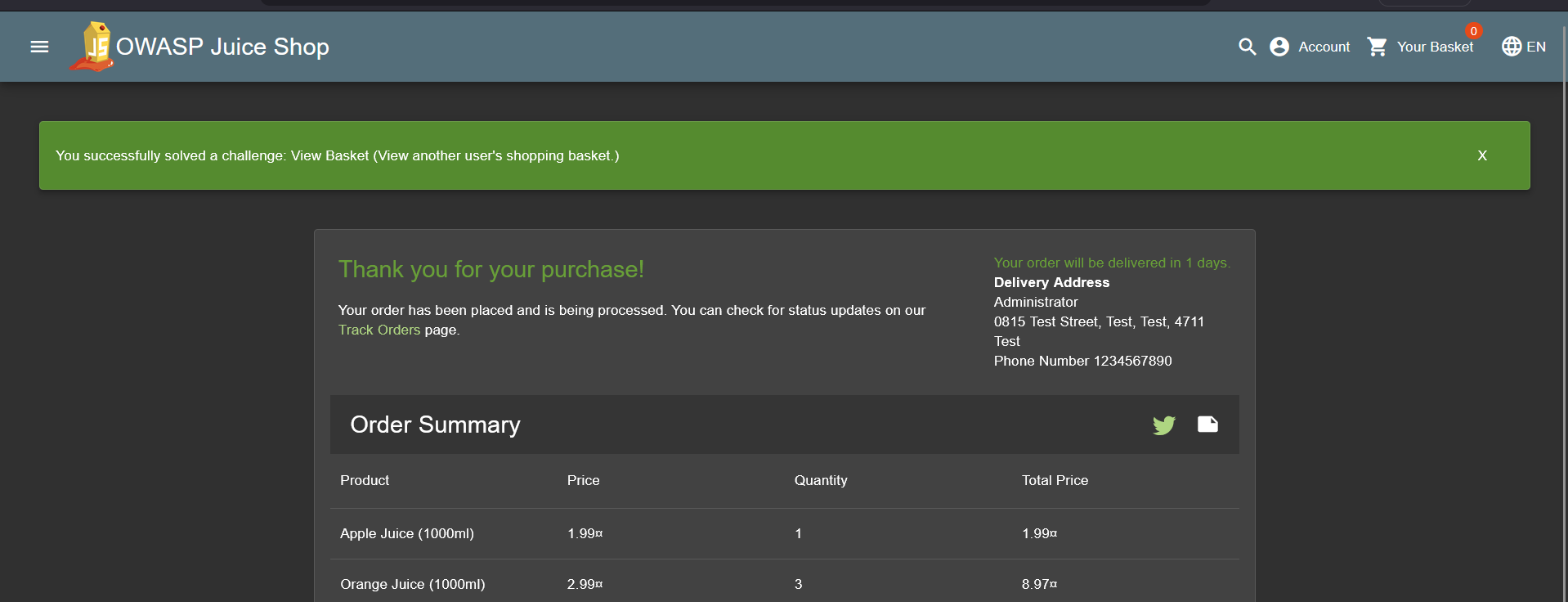The height and width of the screenshot is (602, 1568).
Task: Open the EN language dropdown
Action: pos(1536,47)
